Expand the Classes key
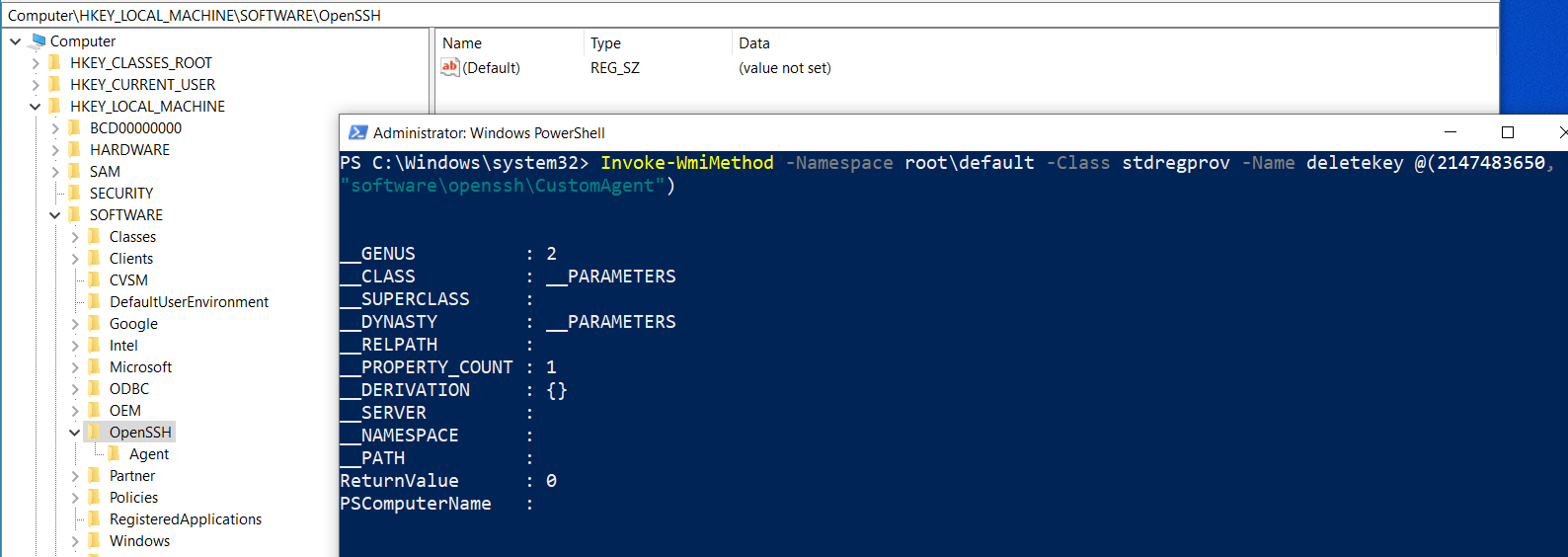 tap(75, 237)
